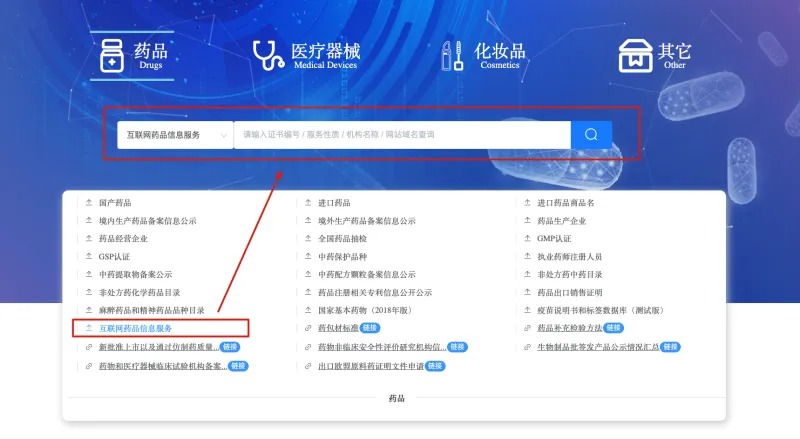Click the icon beside 国产药品
Viewport: 800px width, 439px height.
(x=88, y=203)
